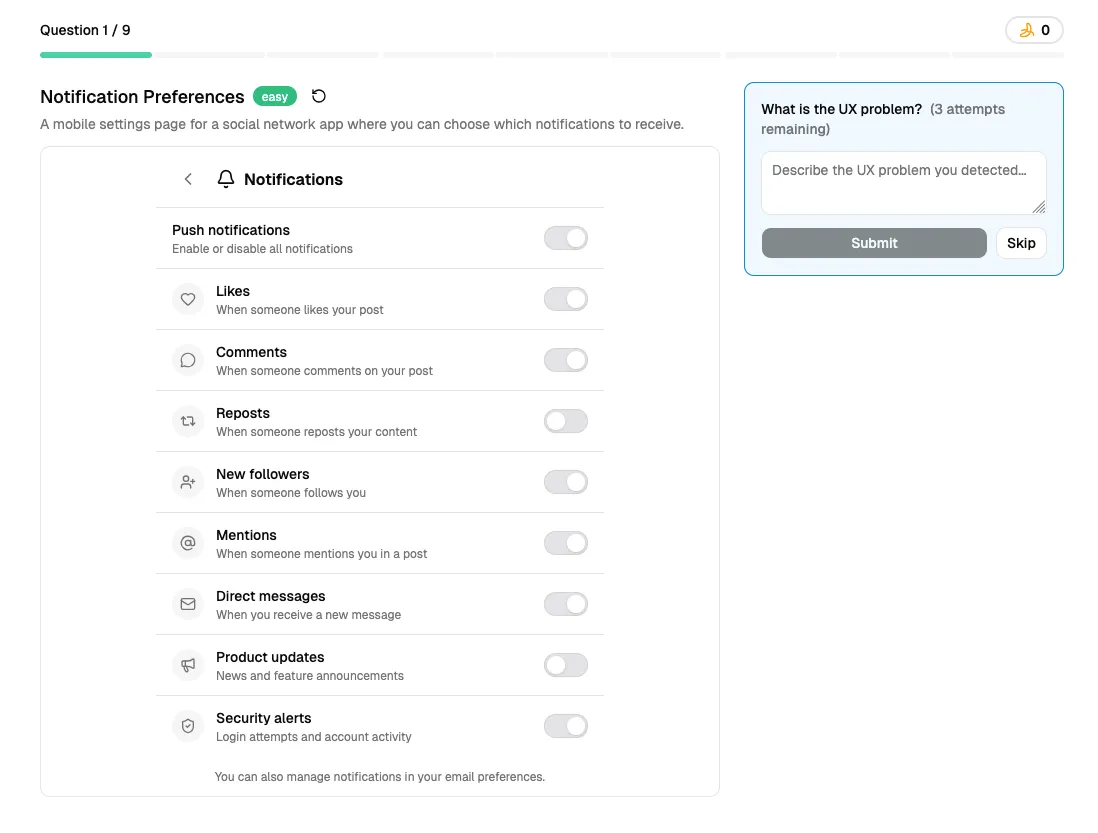1098x833 pixels.
Task: Click the easy difficulty badge
Action: [274, 96]
